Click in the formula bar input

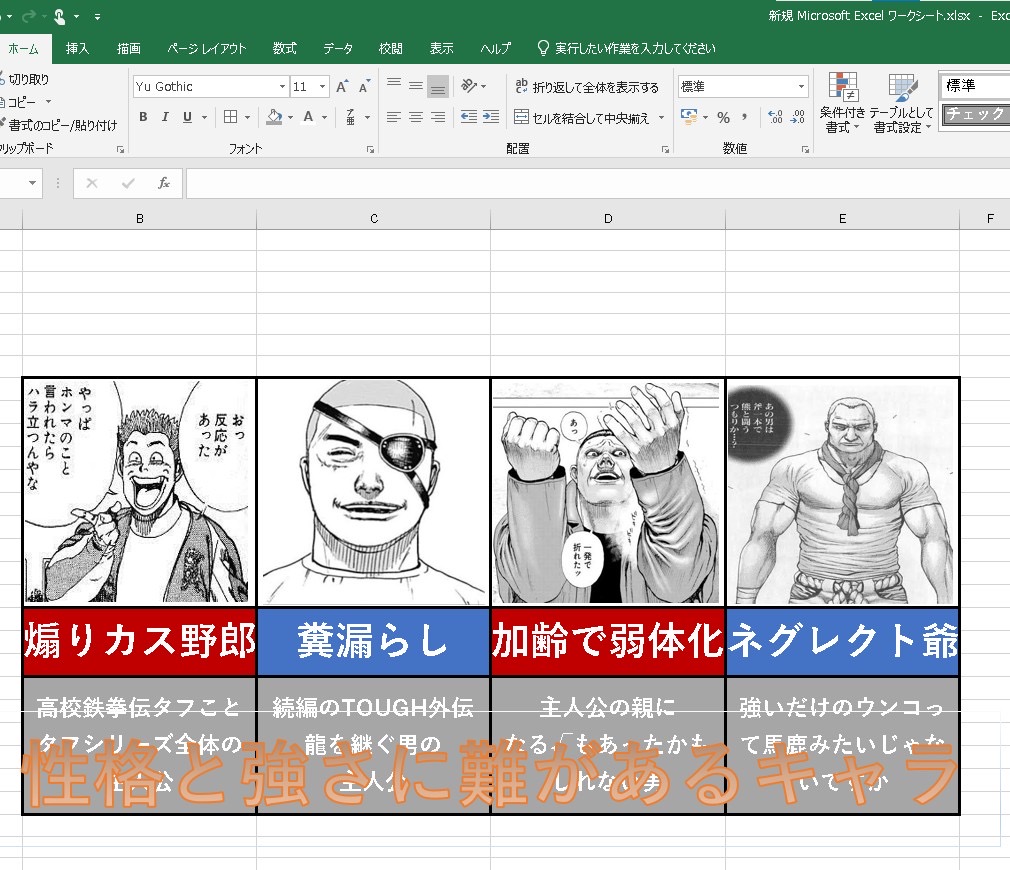[590, 183]
